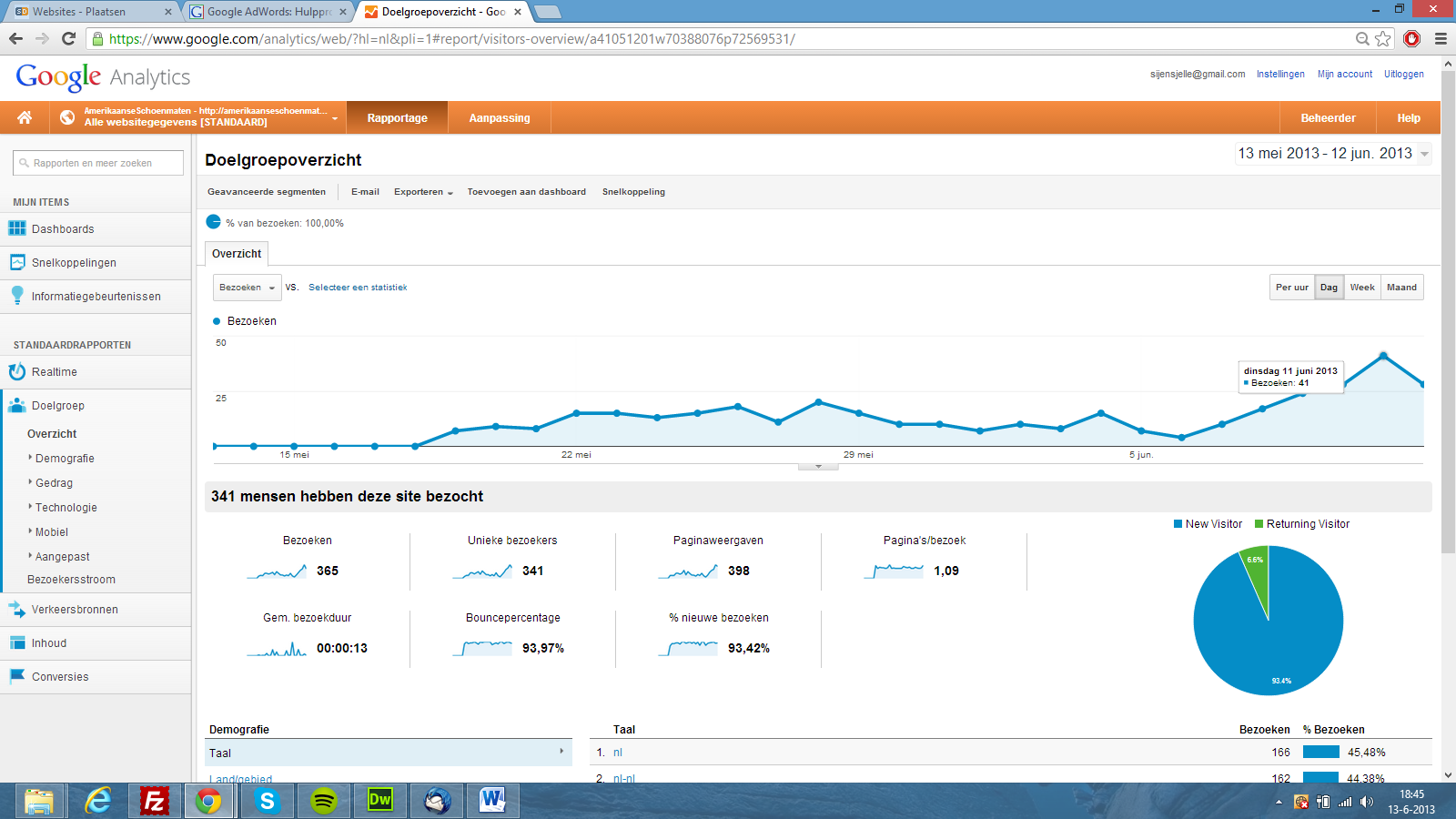The image size is (1456, 819).
Task: Click the Snelkoppeling toolbar button
Action: point(633,192)
